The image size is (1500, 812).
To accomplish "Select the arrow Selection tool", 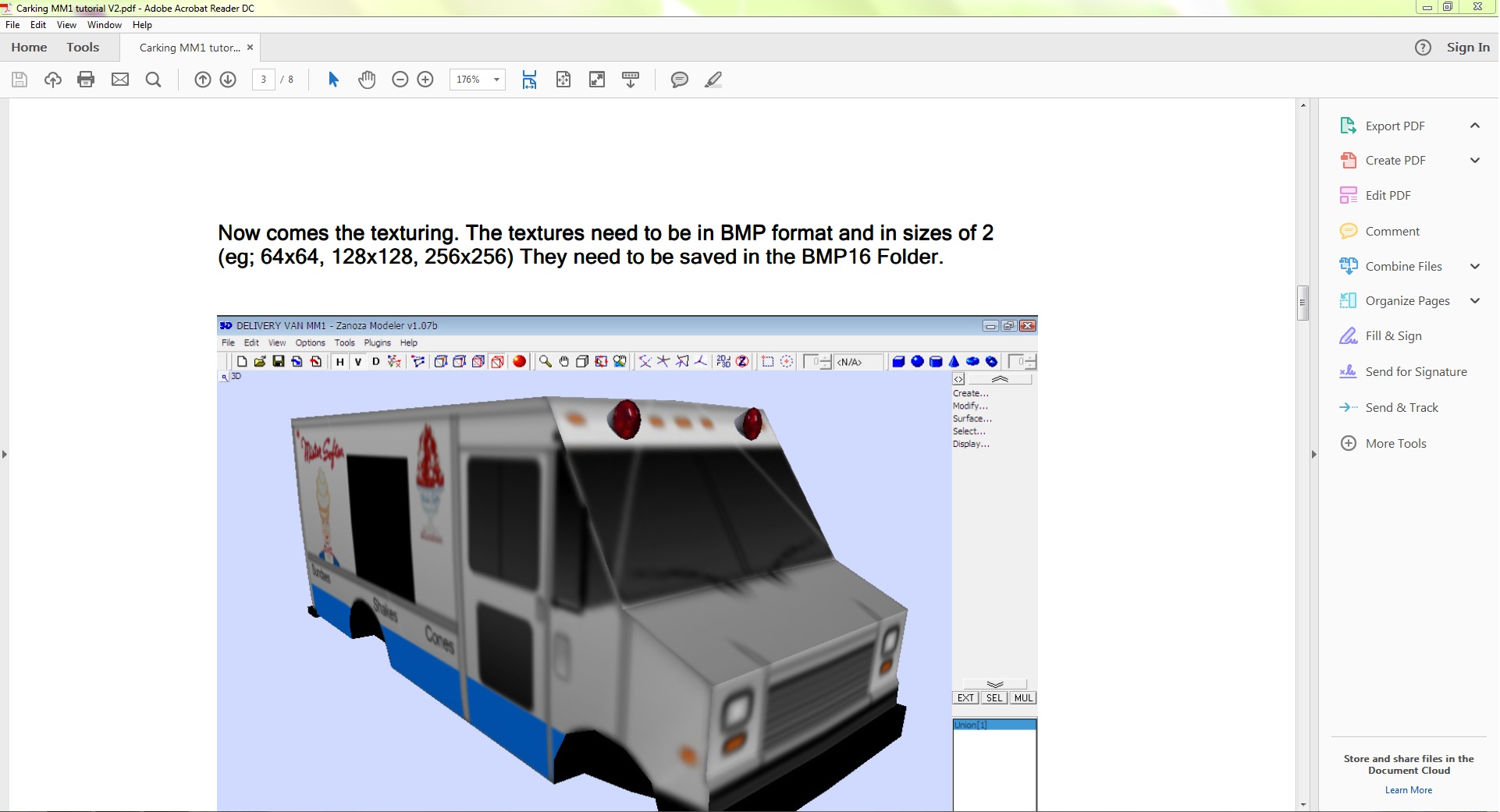I will coord(333,80).
